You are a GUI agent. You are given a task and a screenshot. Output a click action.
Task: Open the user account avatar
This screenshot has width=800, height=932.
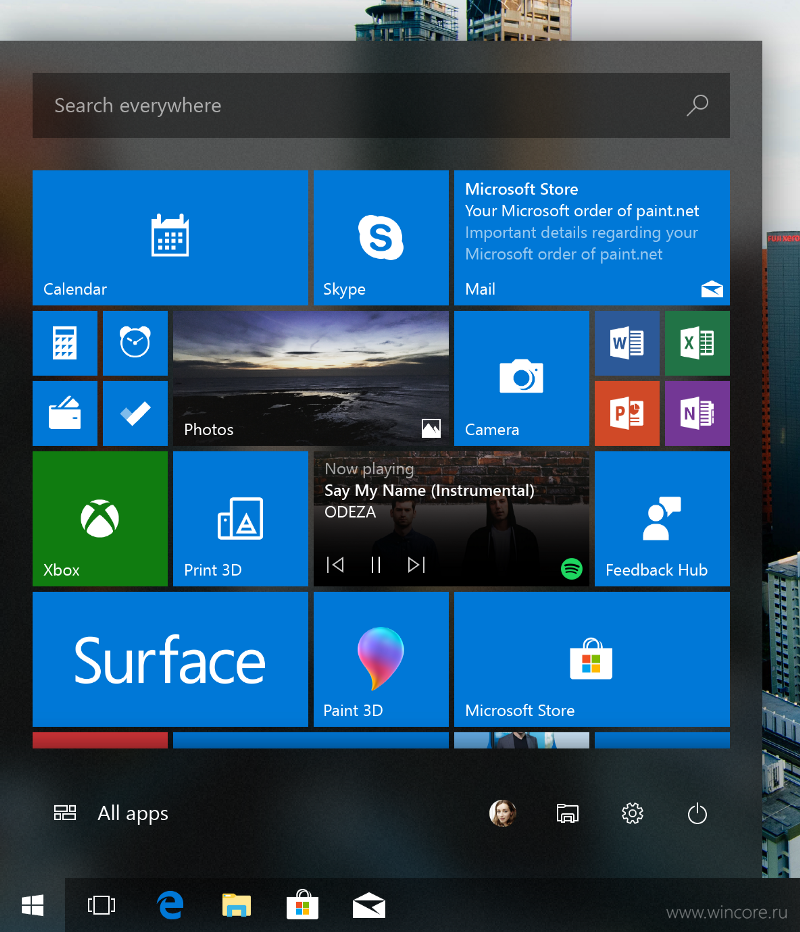click(502, 813)
